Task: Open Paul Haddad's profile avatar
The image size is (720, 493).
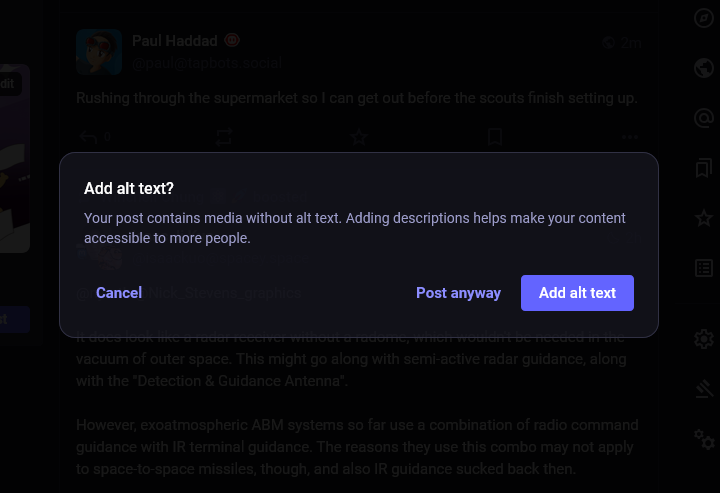Action: [x=98, y=50]
